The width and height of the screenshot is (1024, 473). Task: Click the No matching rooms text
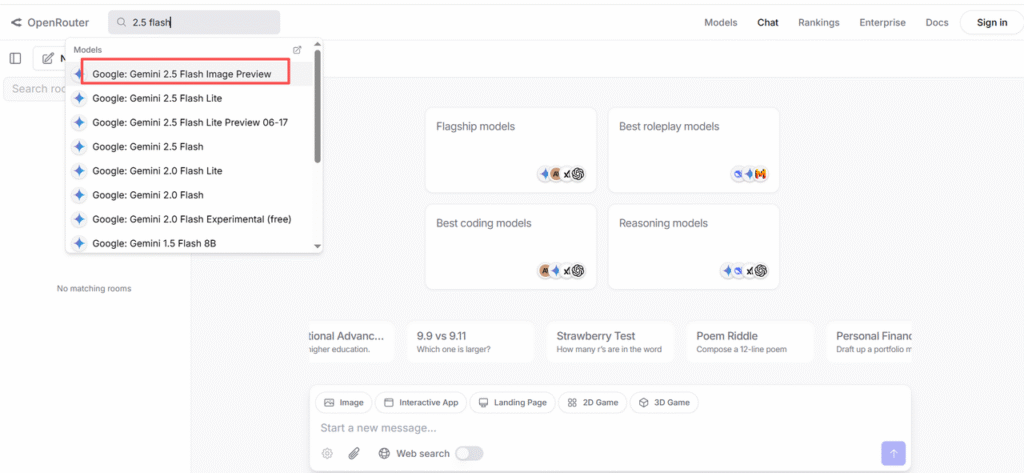click(x=94, y=288)
